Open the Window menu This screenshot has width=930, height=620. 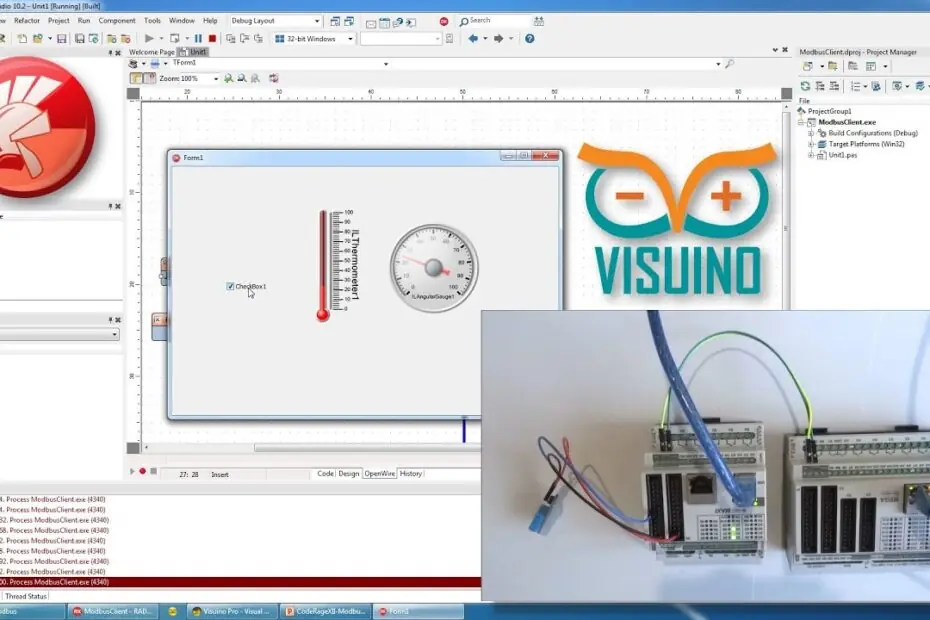[x=181, y=21]
